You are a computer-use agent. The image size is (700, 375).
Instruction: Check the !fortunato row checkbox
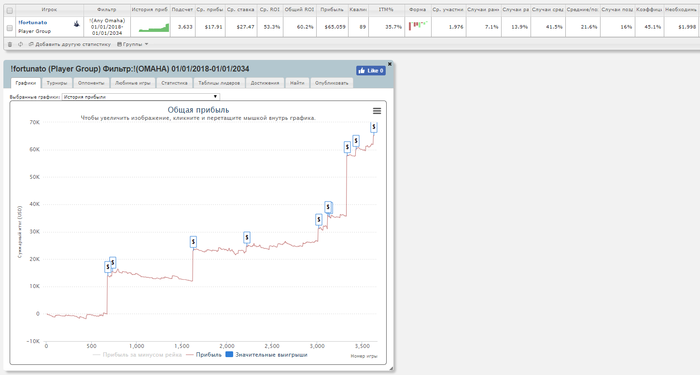click(9, 28)
